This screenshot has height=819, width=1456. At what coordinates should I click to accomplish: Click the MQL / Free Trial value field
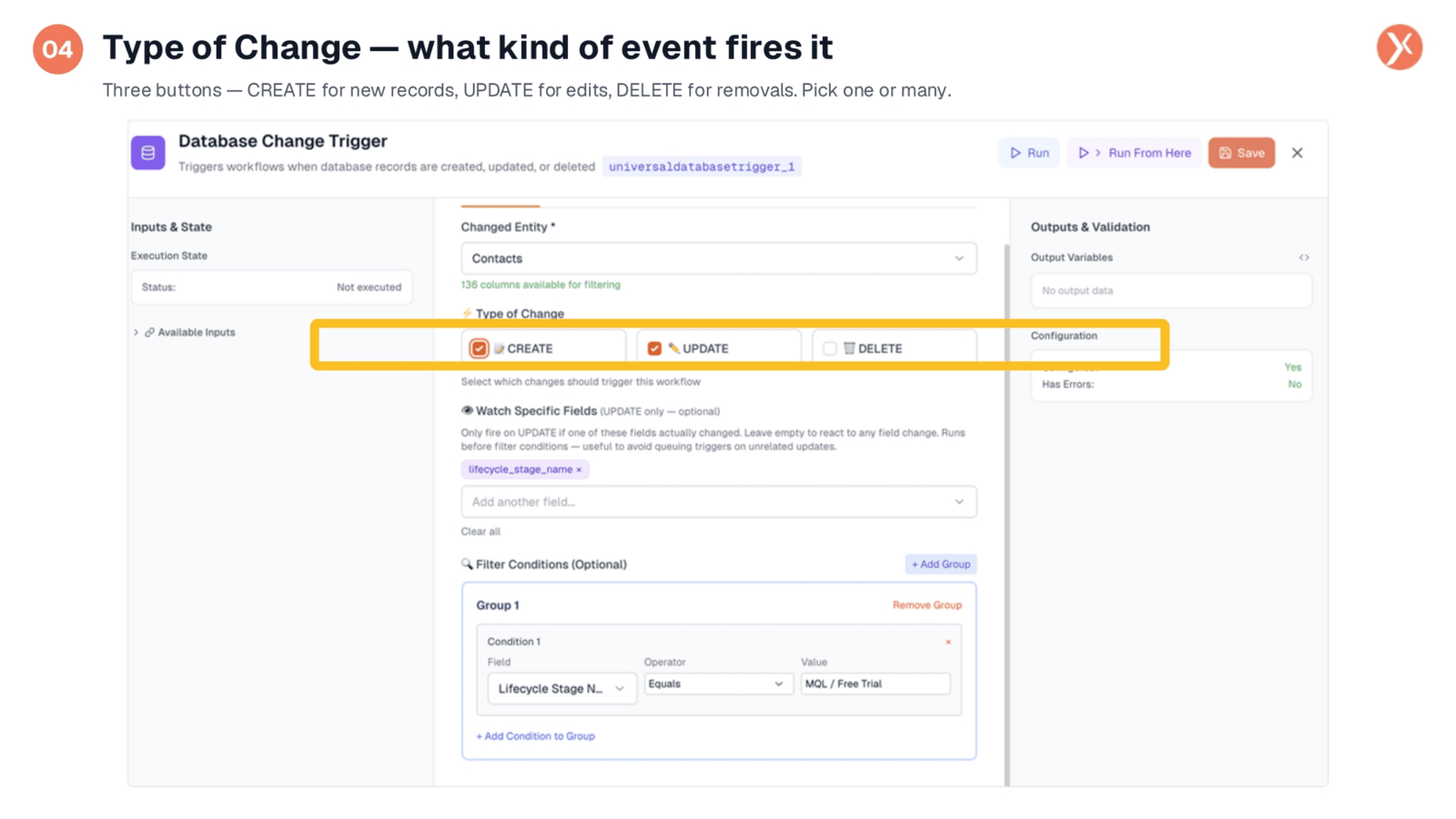point(875,683)
